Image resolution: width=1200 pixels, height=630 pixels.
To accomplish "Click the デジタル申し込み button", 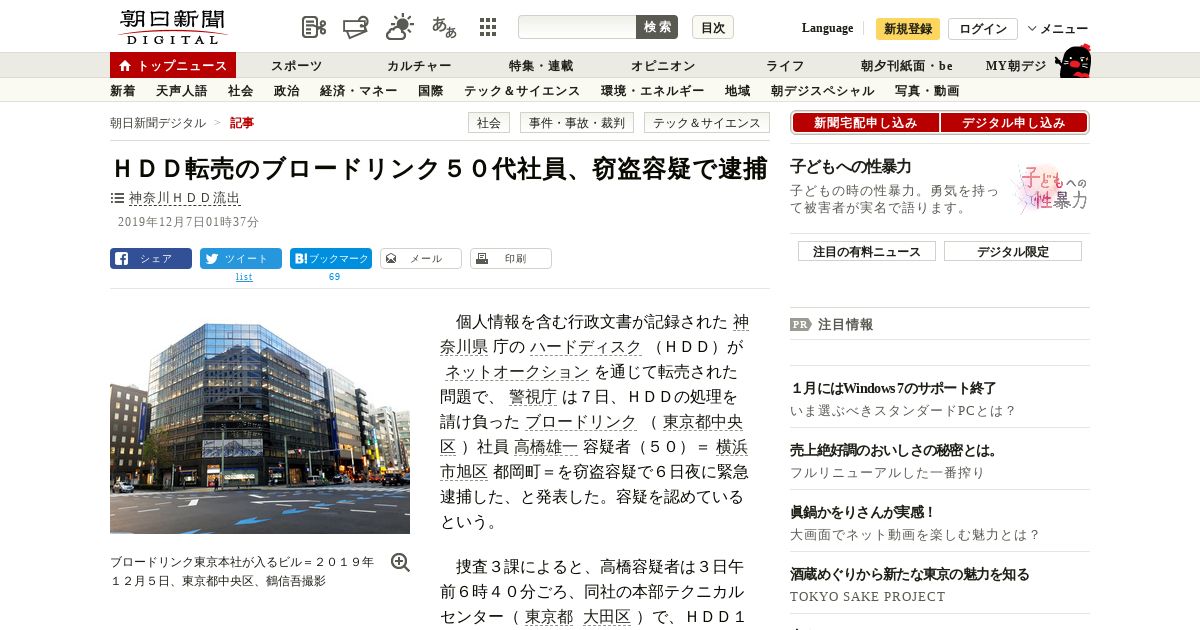I will click(x=1014, y=123).
